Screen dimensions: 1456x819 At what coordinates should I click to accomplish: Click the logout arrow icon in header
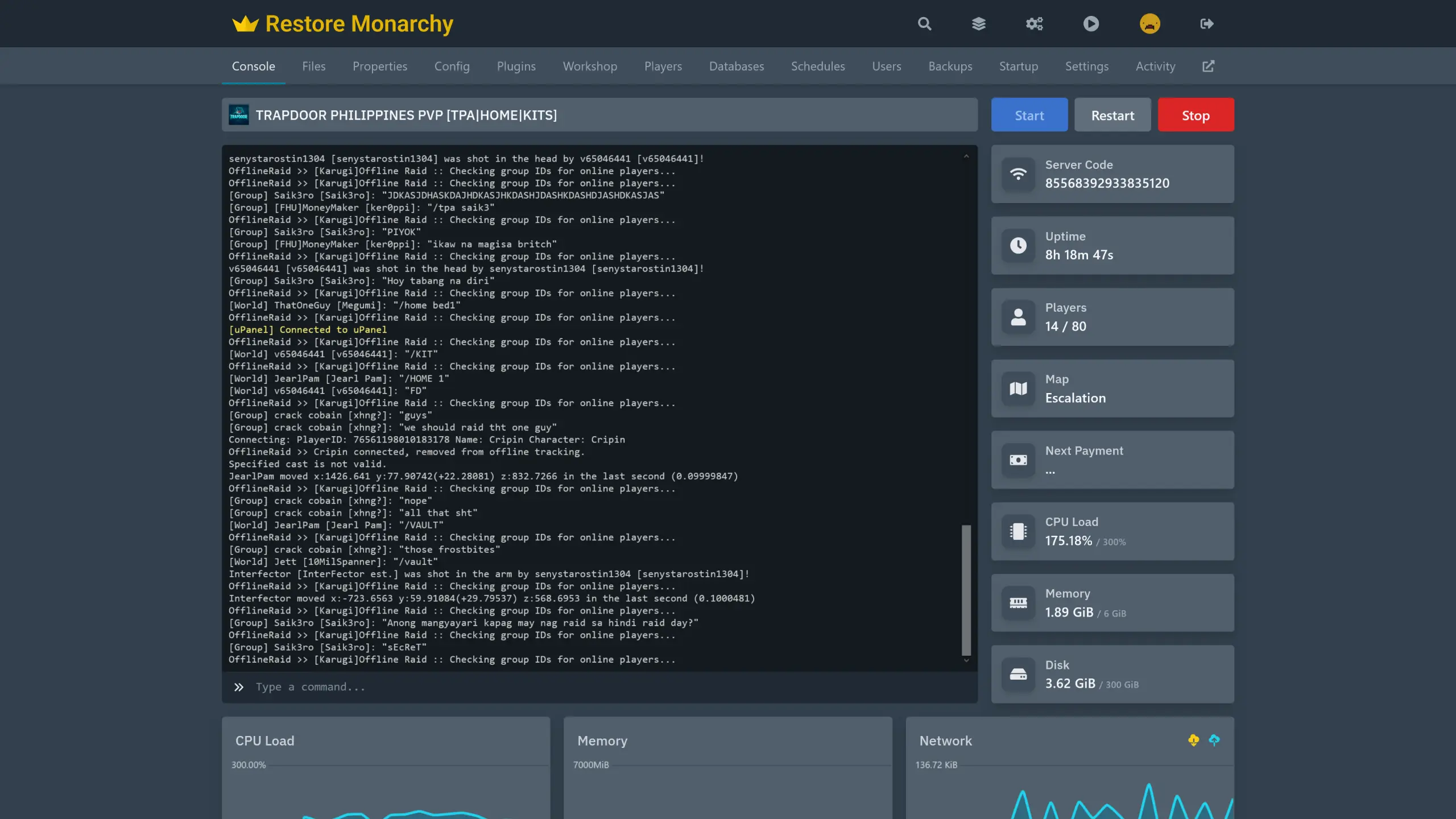coord(1207,24)
